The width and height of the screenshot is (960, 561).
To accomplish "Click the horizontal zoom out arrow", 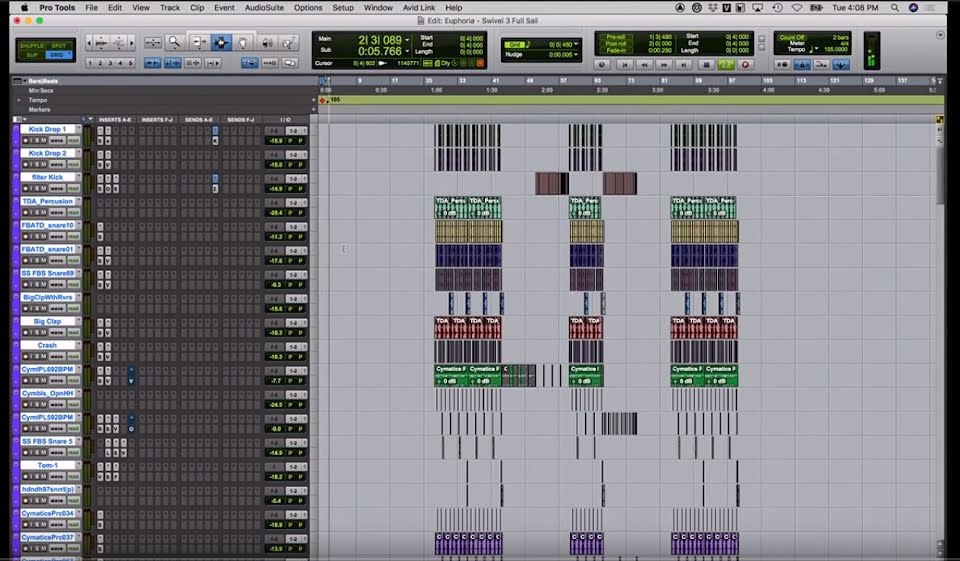I will coord(89,43).
